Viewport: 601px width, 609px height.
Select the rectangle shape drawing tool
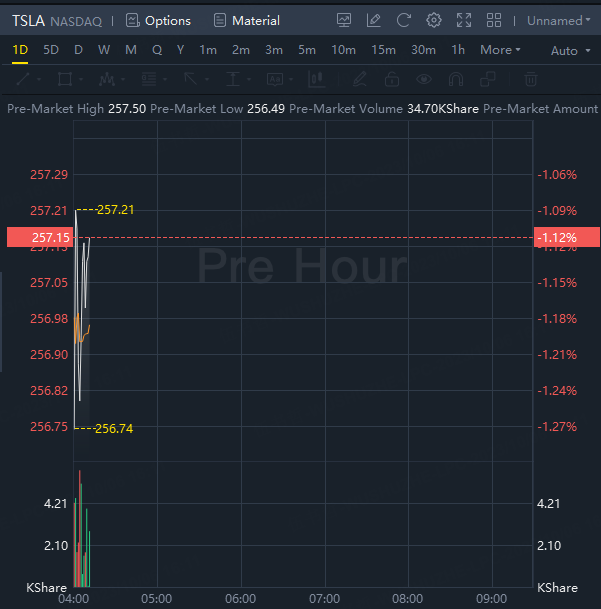tap(65, 79)
